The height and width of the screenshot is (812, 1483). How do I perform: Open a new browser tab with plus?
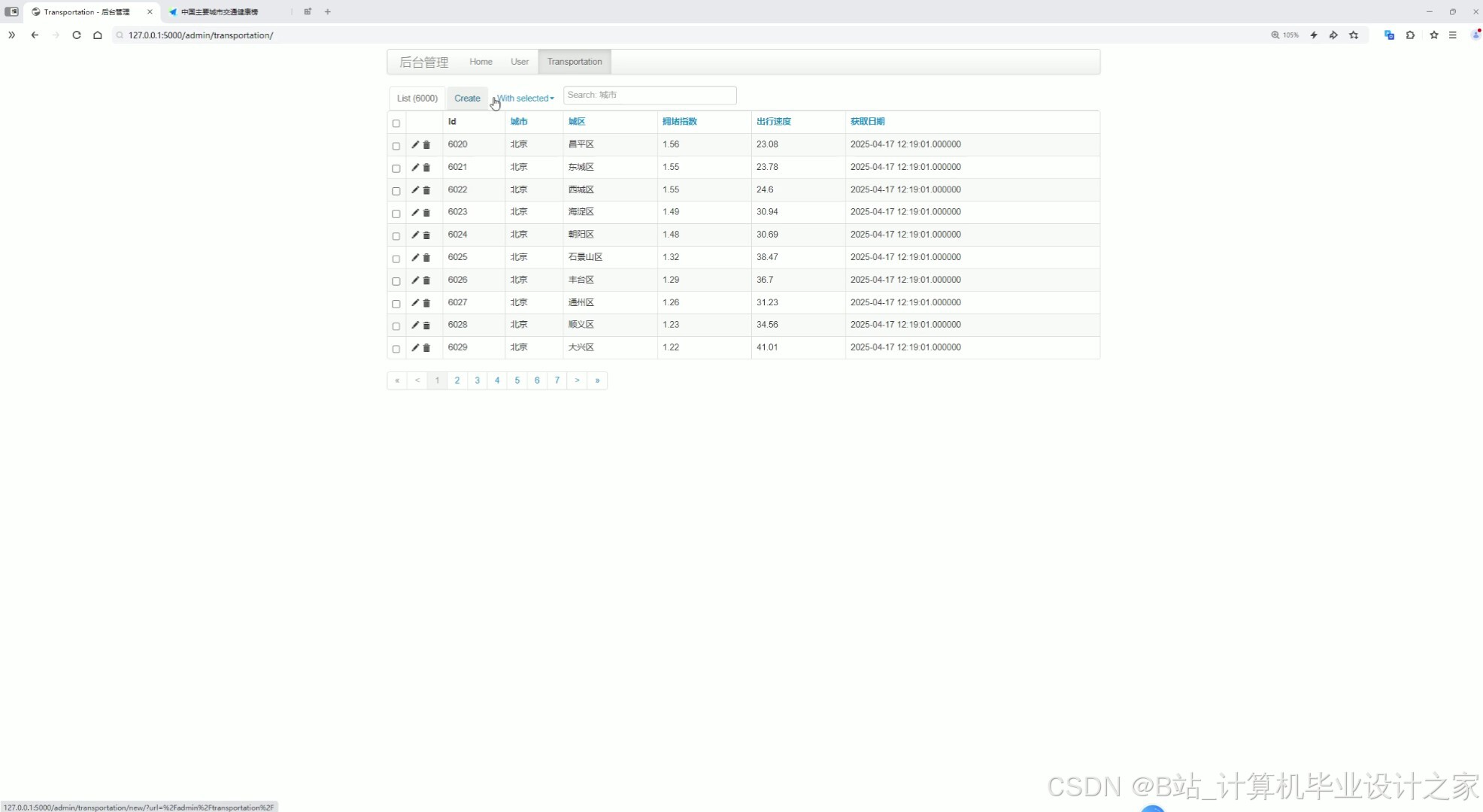pos(328,12)
